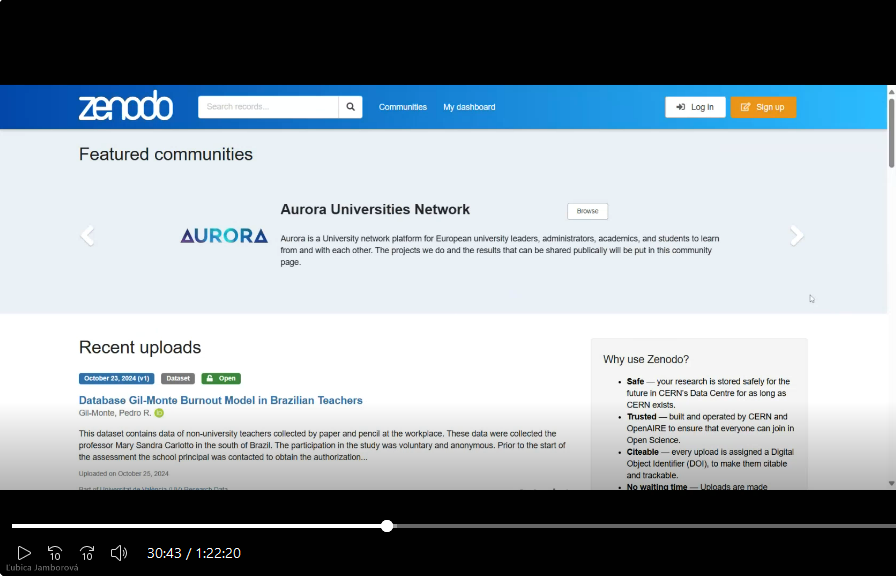Click the search magnifier icon button
896x576 pixels.
[x=350, y=107]
